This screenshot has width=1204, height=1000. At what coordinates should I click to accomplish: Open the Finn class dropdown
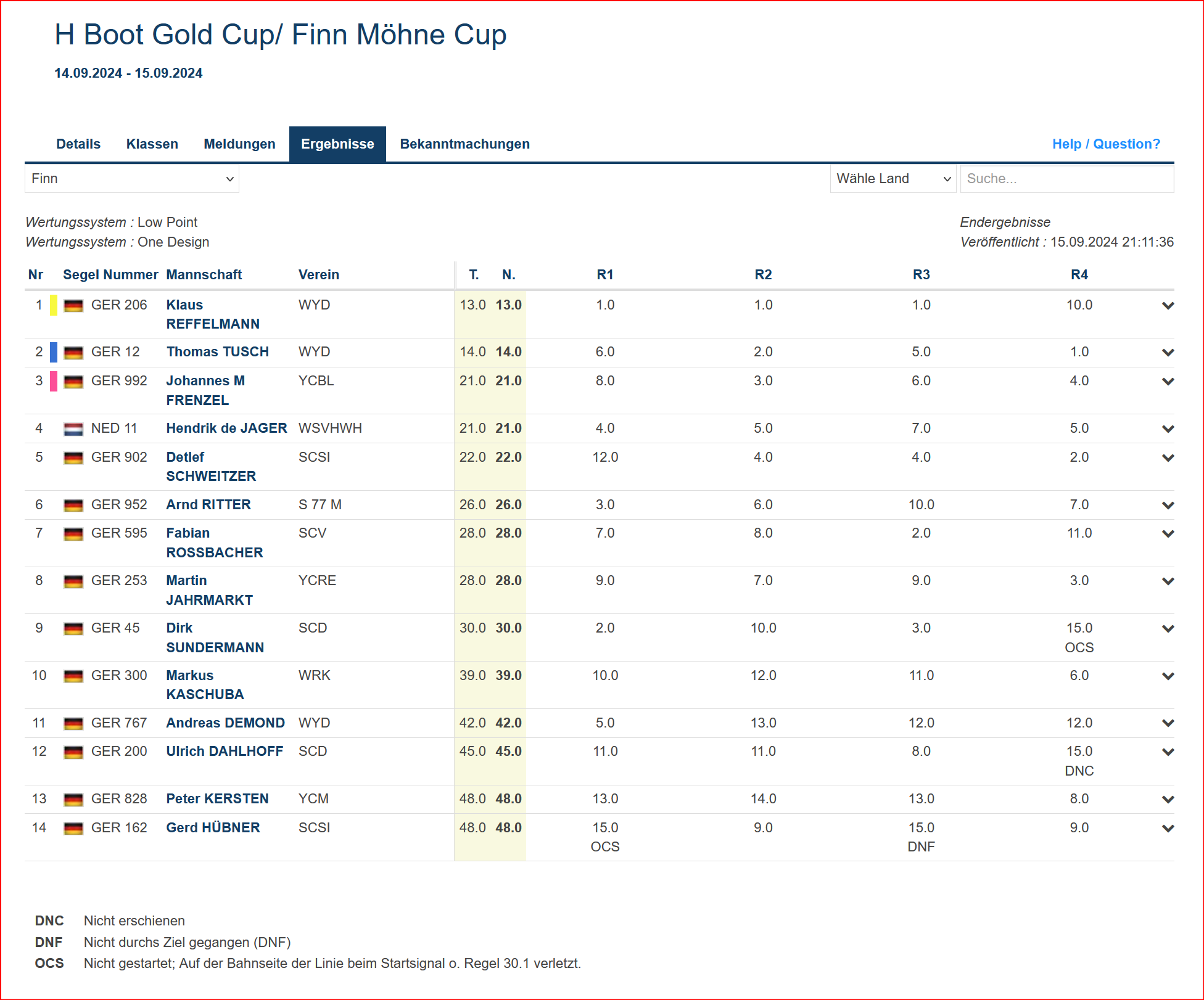(132, 179)
